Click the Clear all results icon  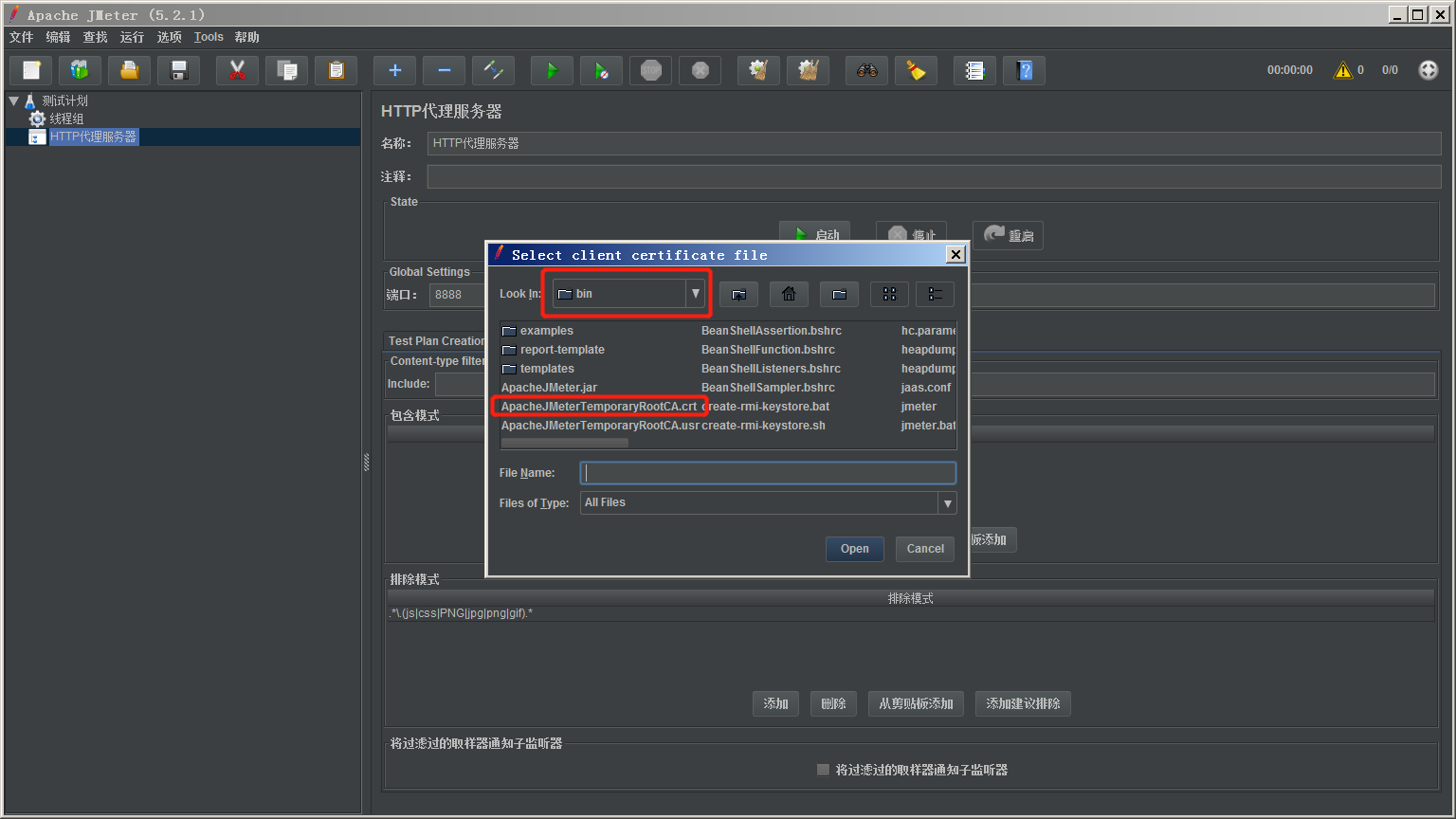pyautogui.click(x=808, y=70)
